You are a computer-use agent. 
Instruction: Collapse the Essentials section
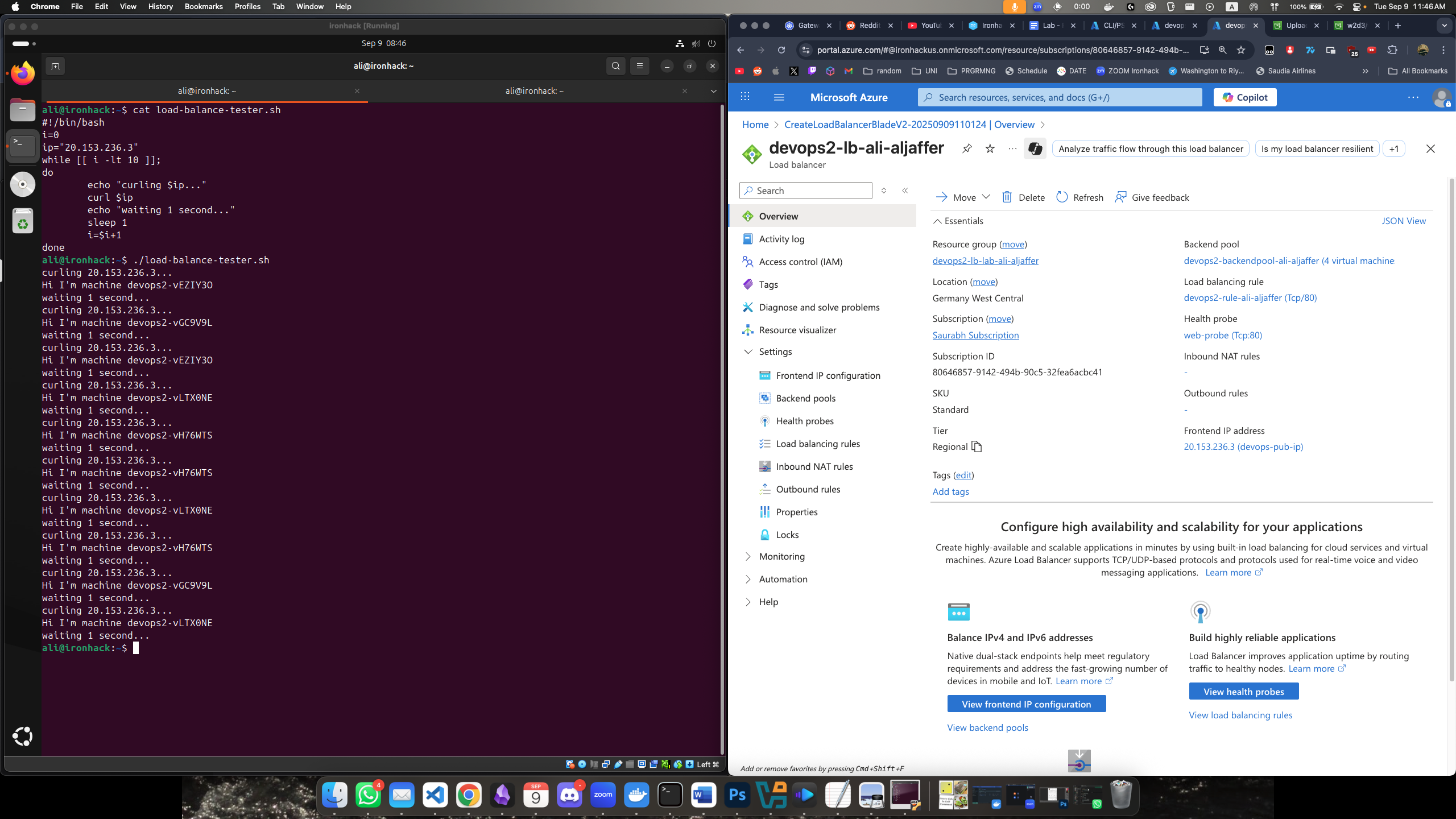coord(937,221)
